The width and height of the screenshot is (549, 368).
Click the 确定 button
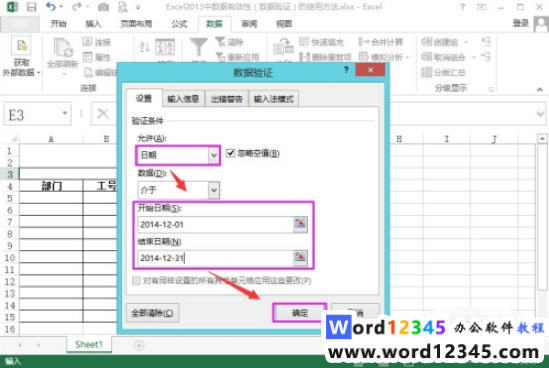(x=300, y=312)
